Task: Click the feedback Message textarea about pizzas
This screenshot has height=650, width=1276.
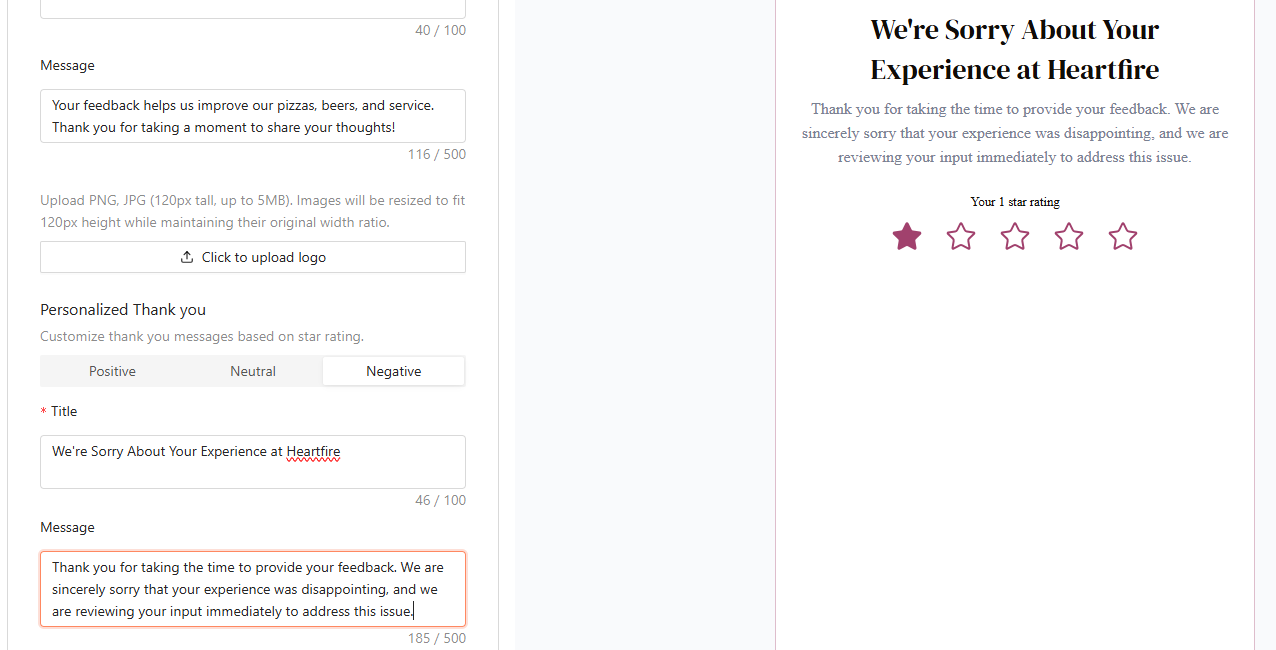Action: coord(252,116)
